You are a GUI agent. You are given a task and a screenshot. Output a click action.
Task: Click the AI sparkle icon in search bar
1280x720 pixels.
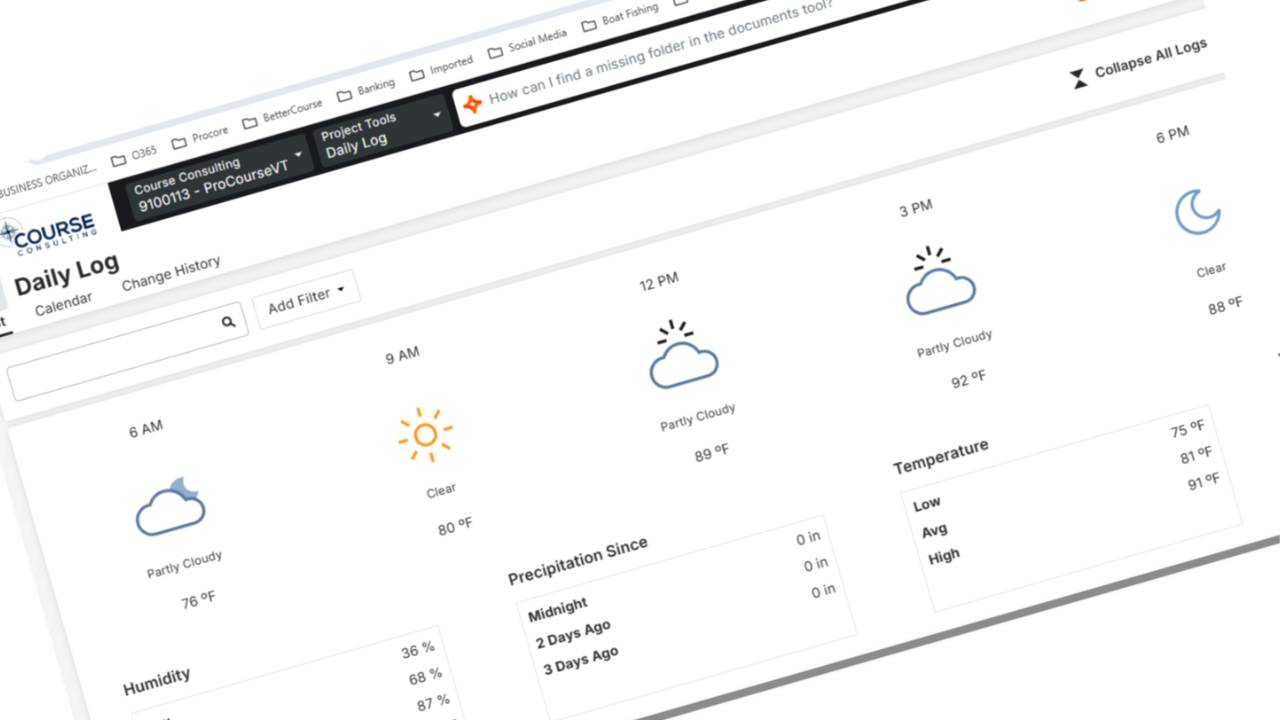473,103
